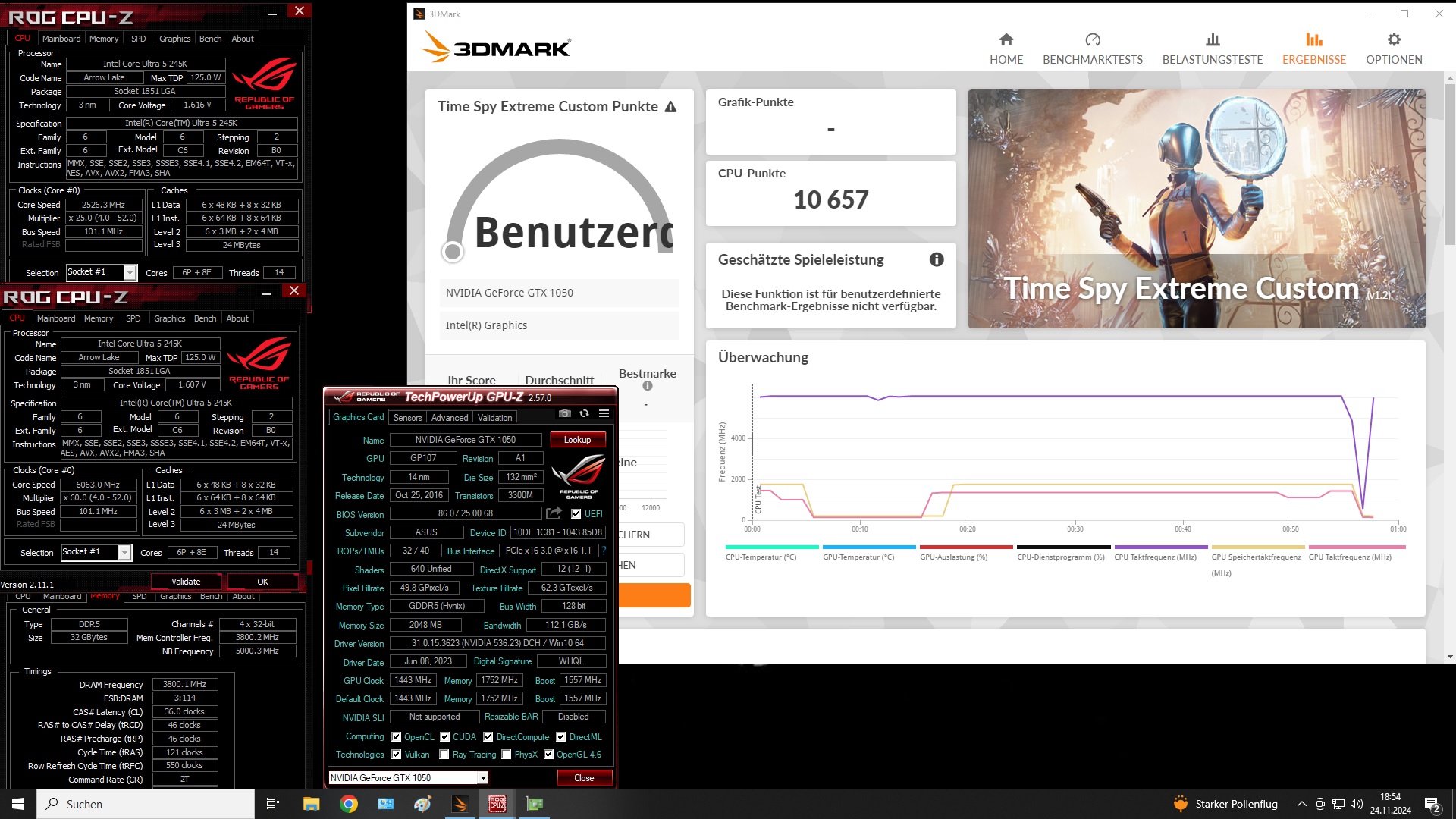Launch Google Chrome from taskbar

(348, 804)
